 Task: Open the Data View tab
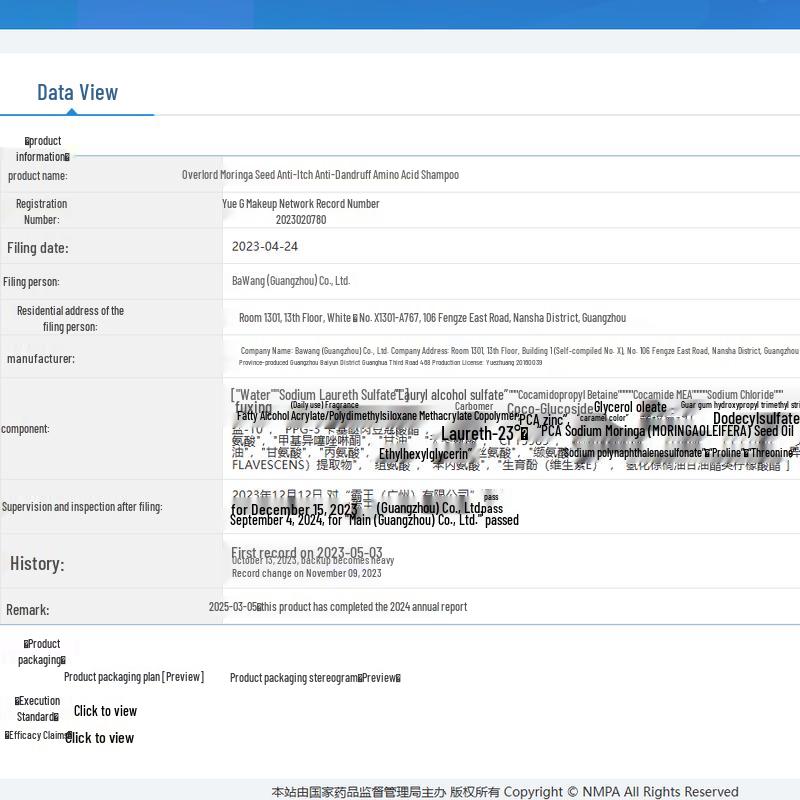point(77,93)
